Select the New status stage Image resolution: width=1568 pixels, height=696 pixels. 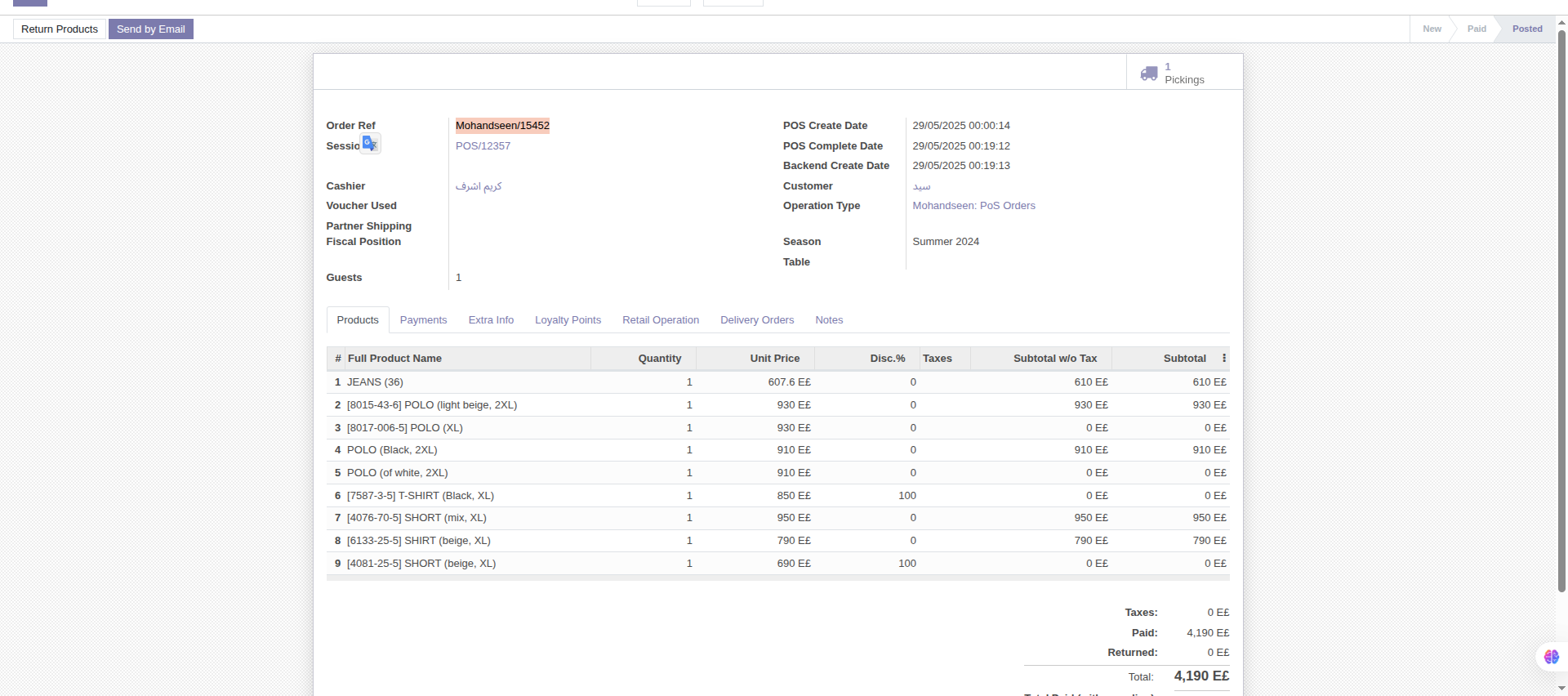point(1432,29)
